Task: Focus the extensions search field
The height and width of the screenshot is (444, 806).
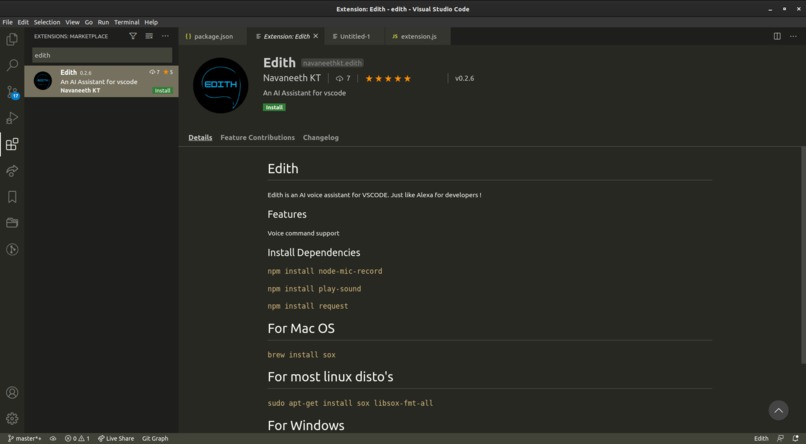Action: point(102,56)
